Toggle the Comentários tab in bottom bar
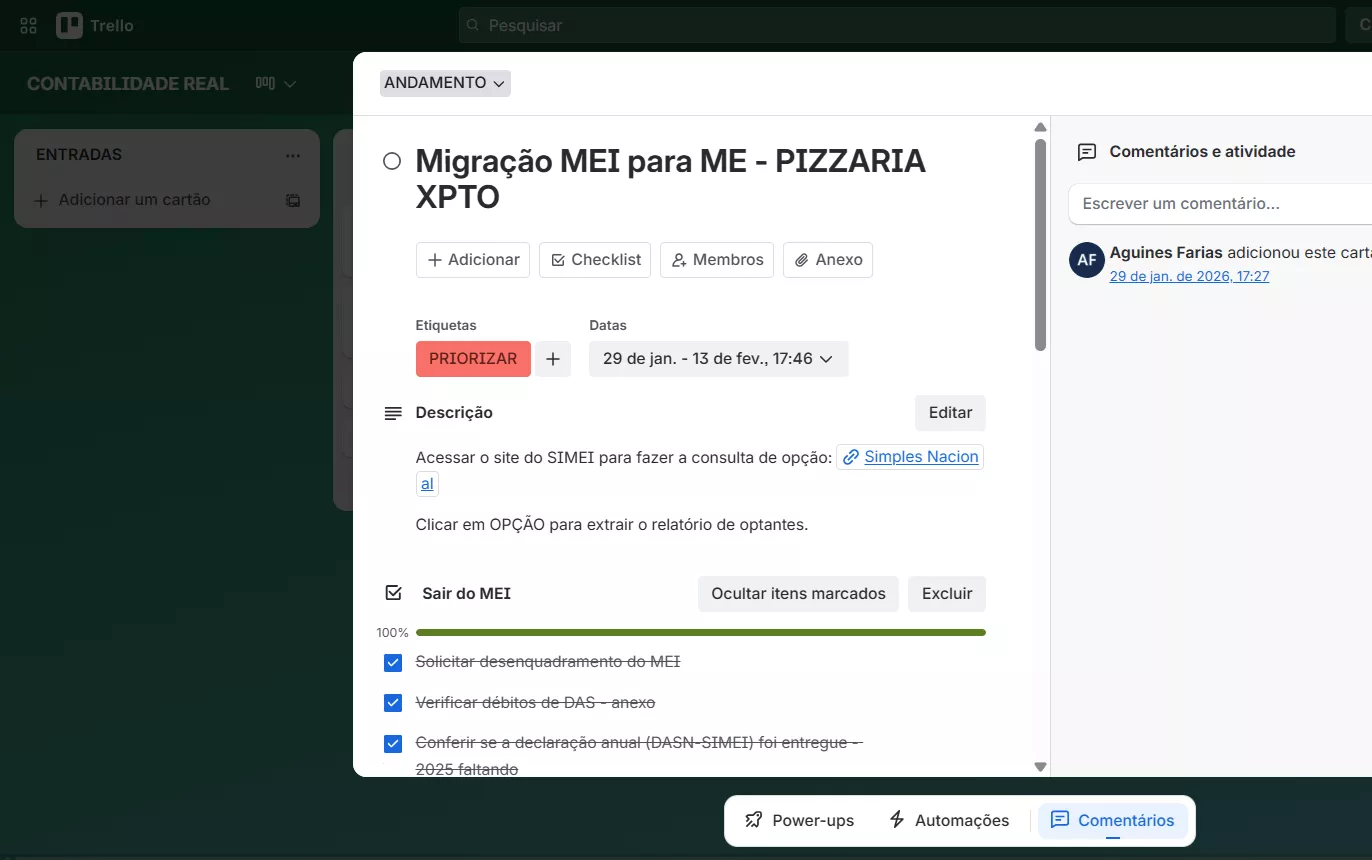Screen dimensions: 1372x860 1113,821
